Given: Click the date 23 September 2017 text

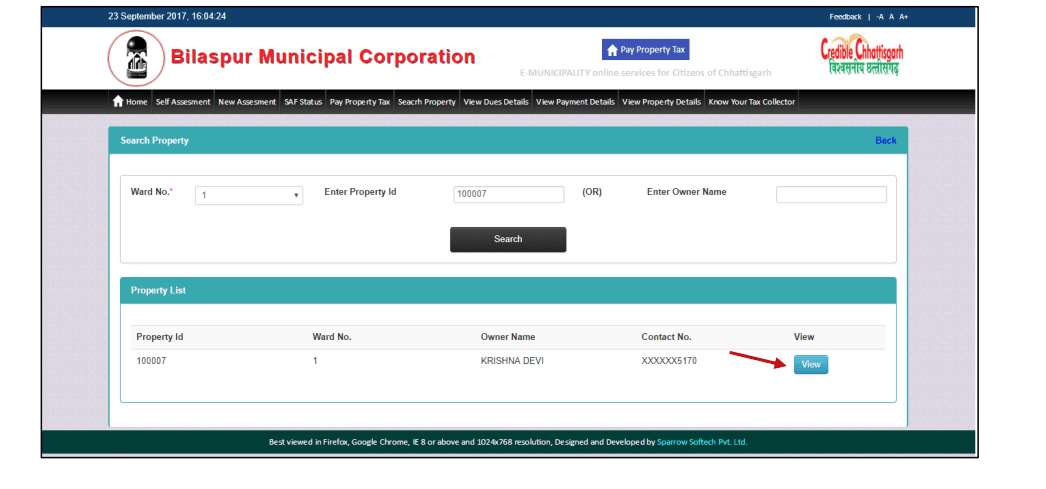Looking at the screenshot, I should (x=147, y=16).
